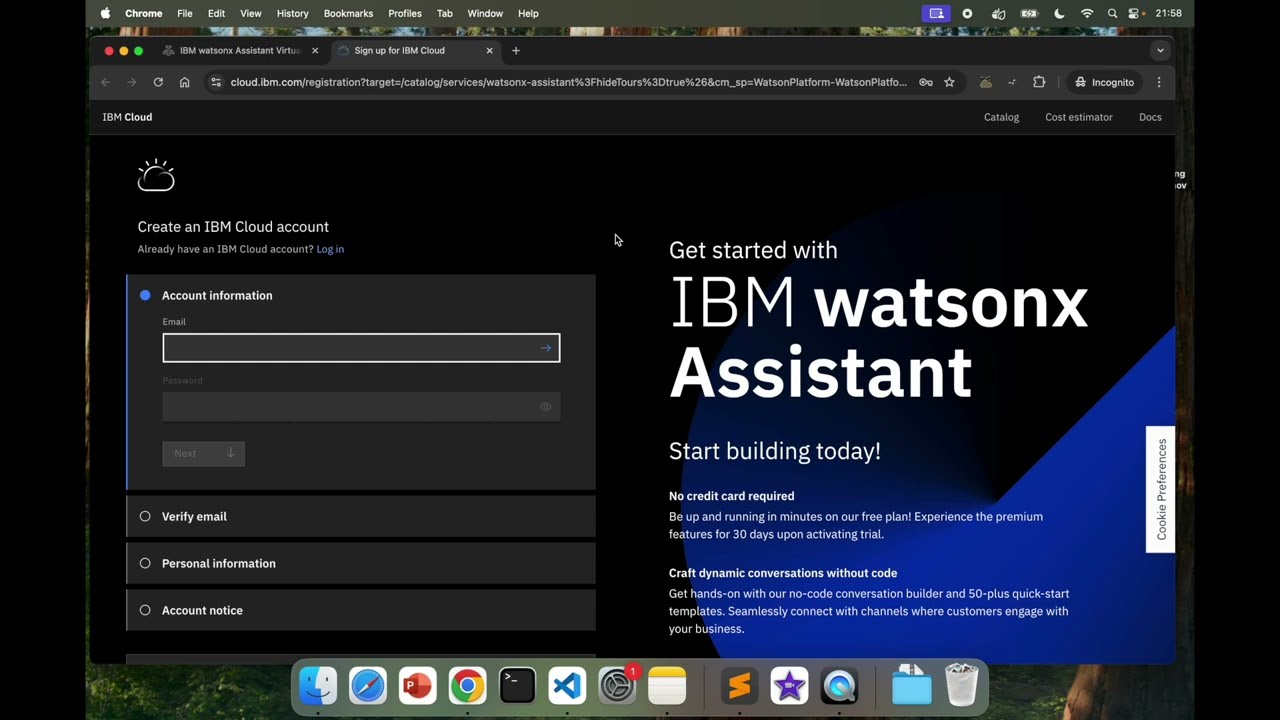1280x720 pixels.
Task: Open Spotlight search in menu bar
Action: coord(1112,13)
